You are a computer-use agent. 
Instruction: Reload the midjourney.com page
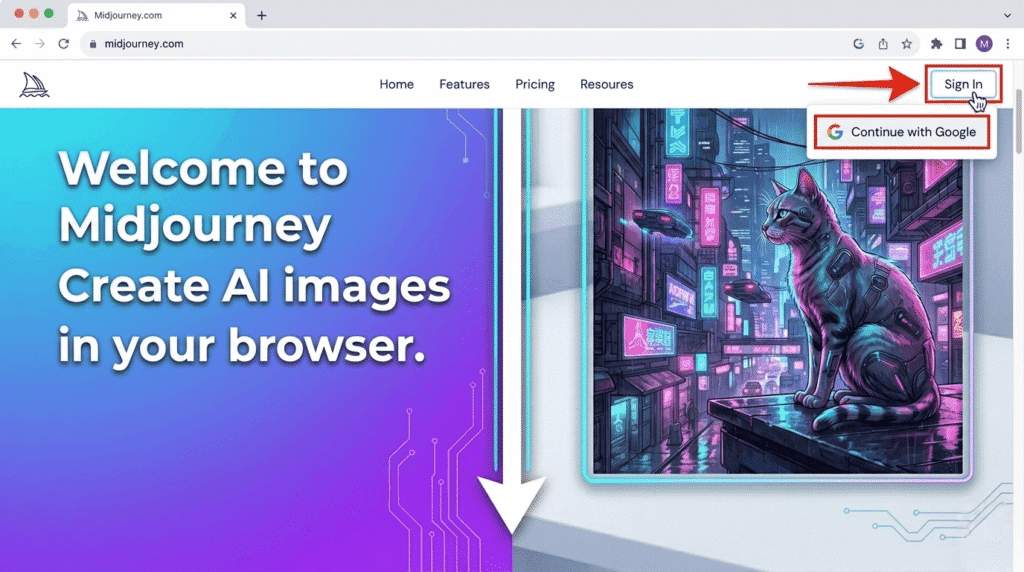[63, 44]
